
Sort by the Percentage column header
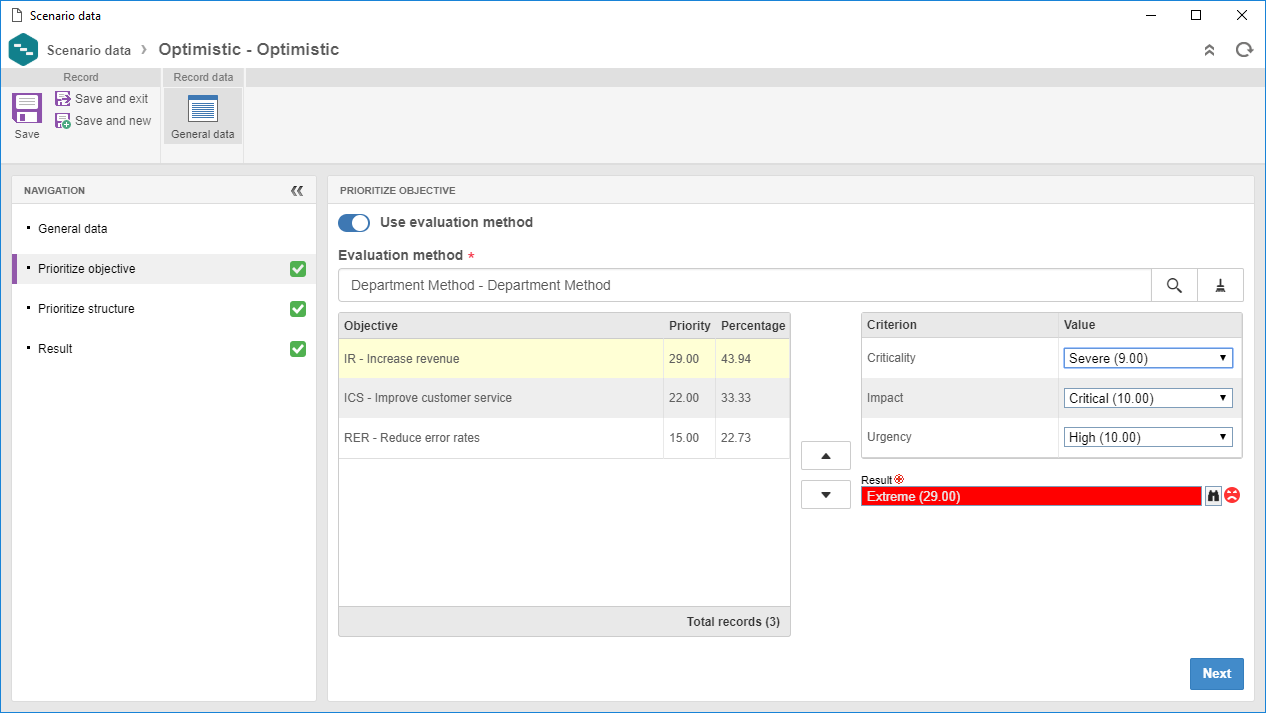(753, 326)
